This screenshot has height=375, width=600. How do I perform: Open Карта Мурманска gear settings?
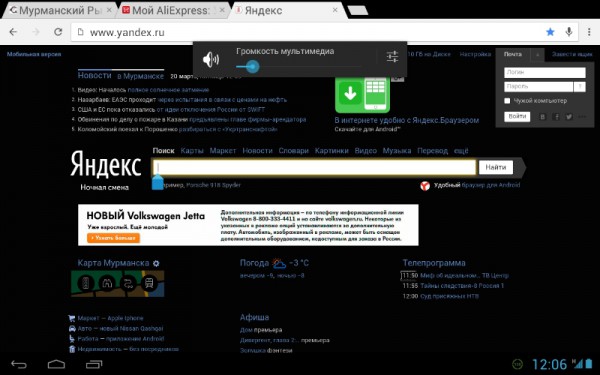pyautogui.click(x=156, y=263)
